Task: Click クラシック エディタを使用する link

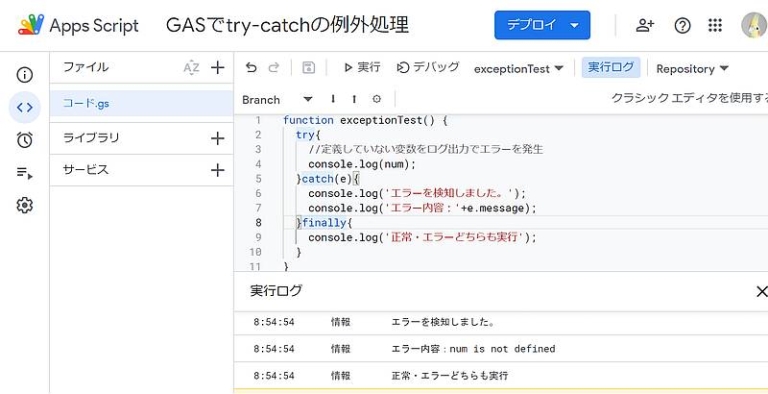Action: point(690,98)
